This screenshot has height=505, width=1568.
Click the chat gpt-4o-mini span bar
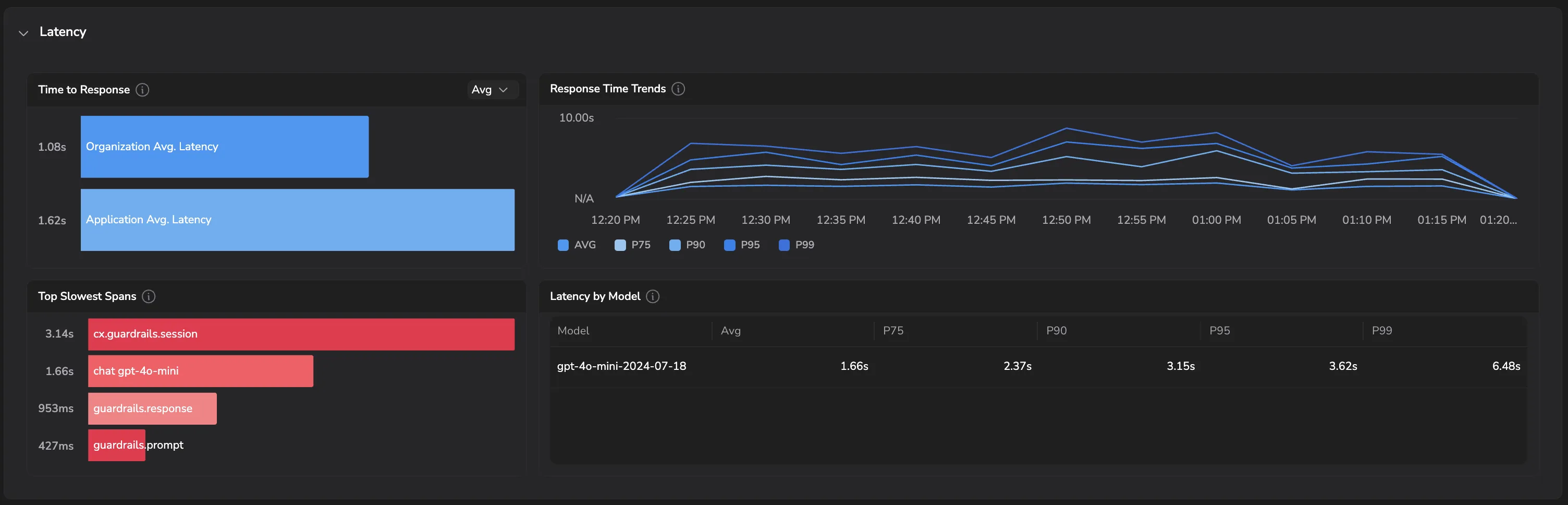(201, 371)
